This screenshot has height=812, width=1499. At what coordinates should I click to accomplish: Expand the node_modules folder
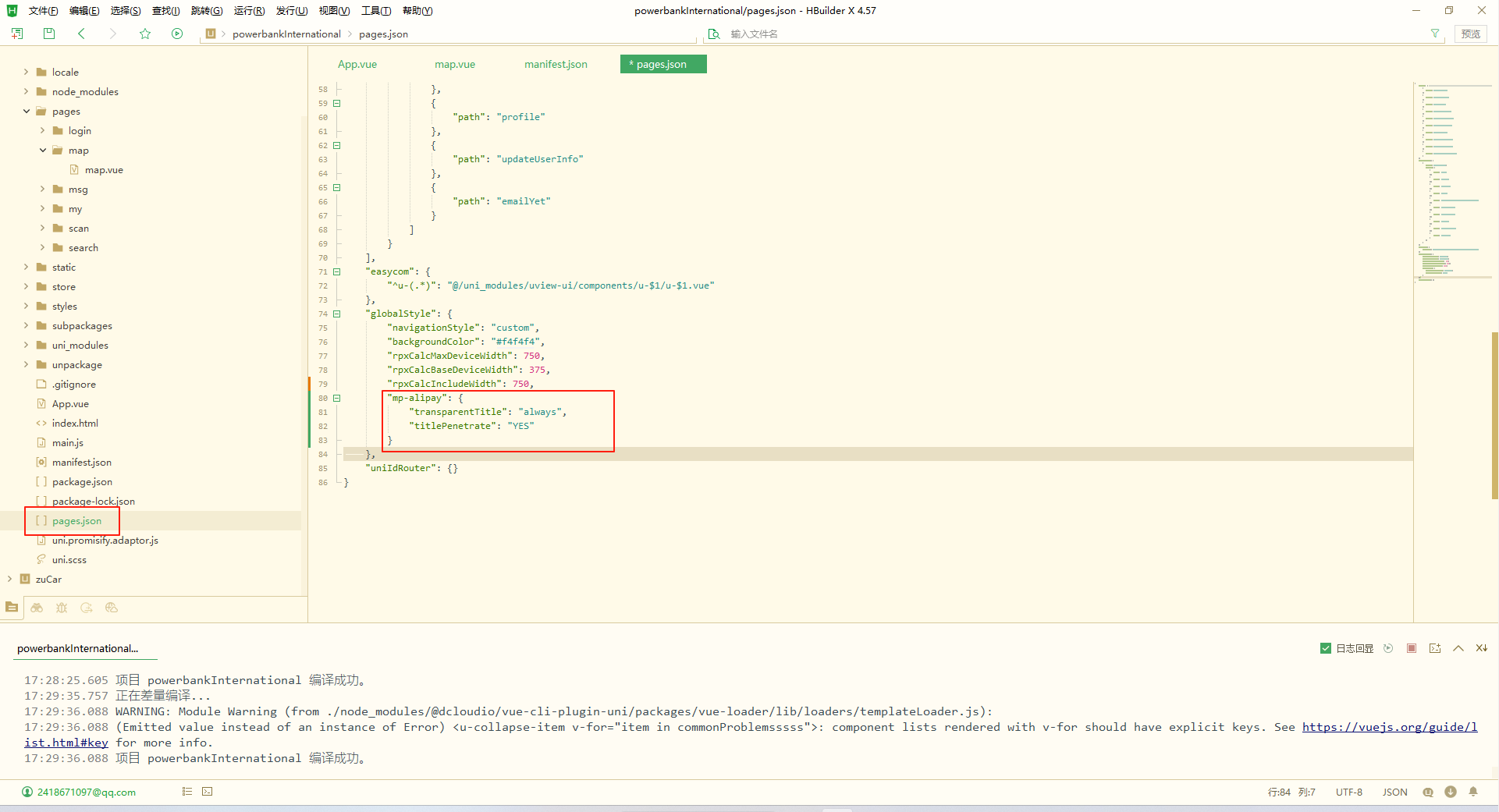point(26,91)
